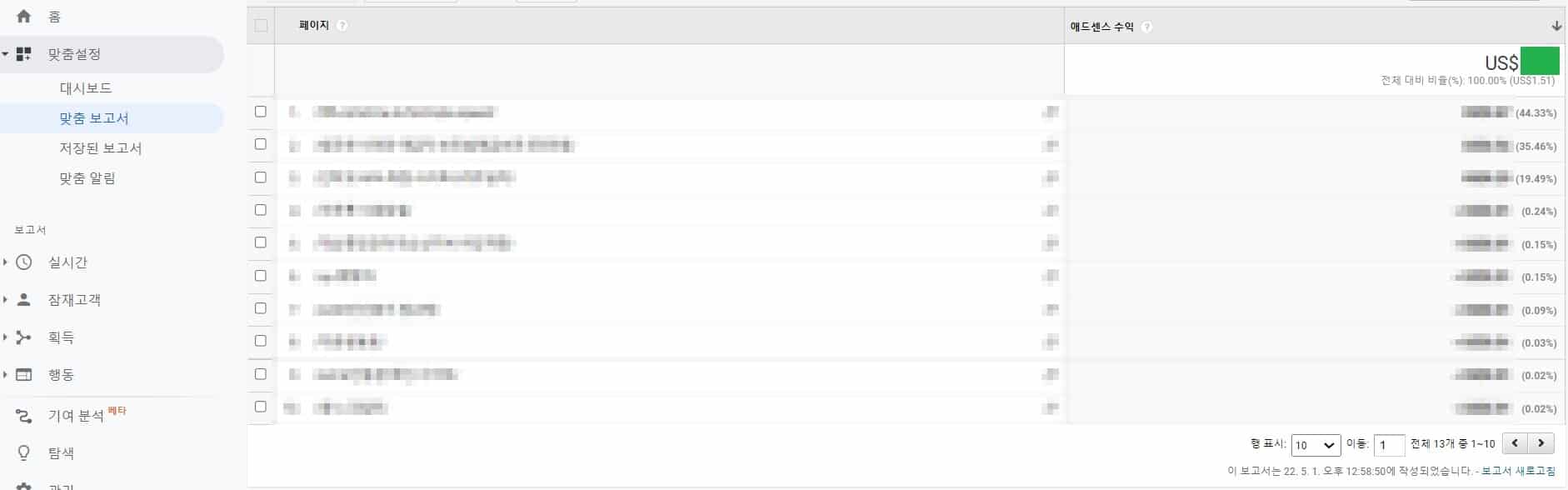
Task: Toggle the select-all checkbox in table header
Action: pyautogui.click(x=261, y=26)
